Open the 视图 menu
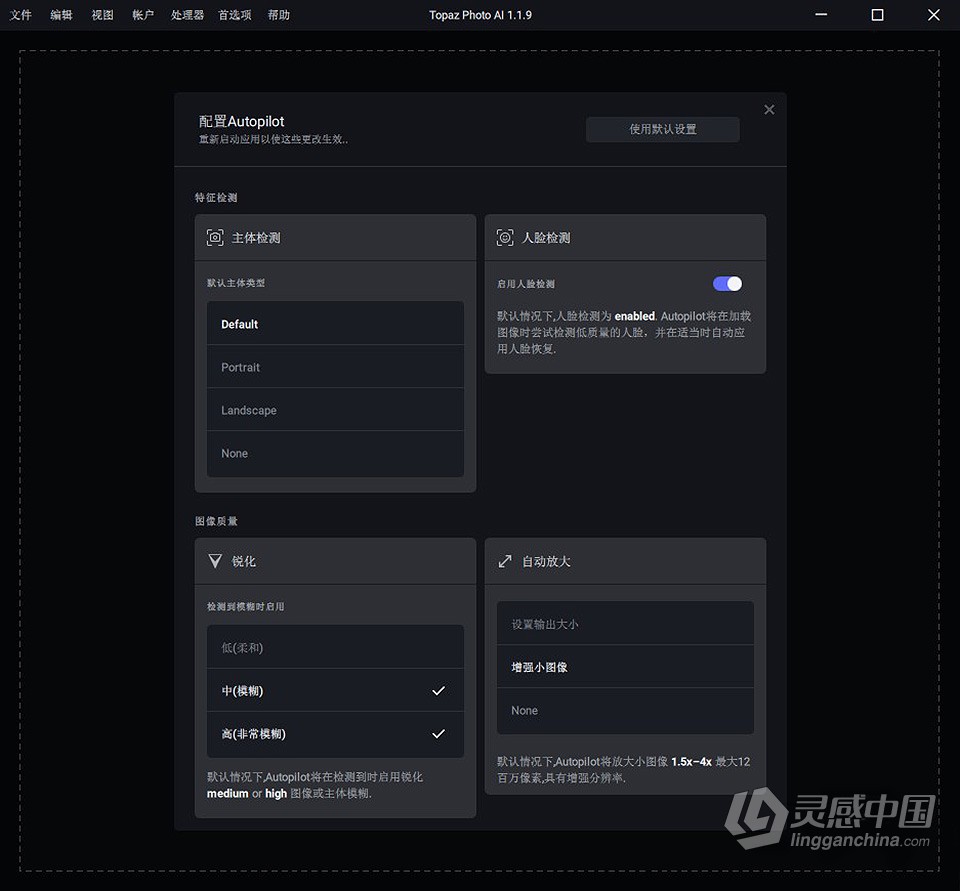 (102, 15)
